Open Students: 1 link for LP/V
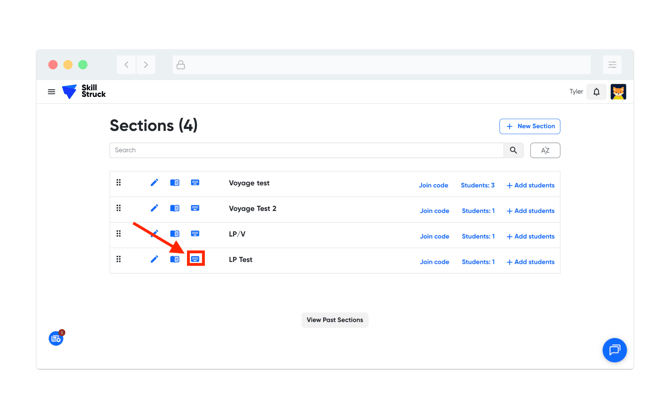Image resolution: width=670 pixels, height=418 pixels. coord(478,236)
